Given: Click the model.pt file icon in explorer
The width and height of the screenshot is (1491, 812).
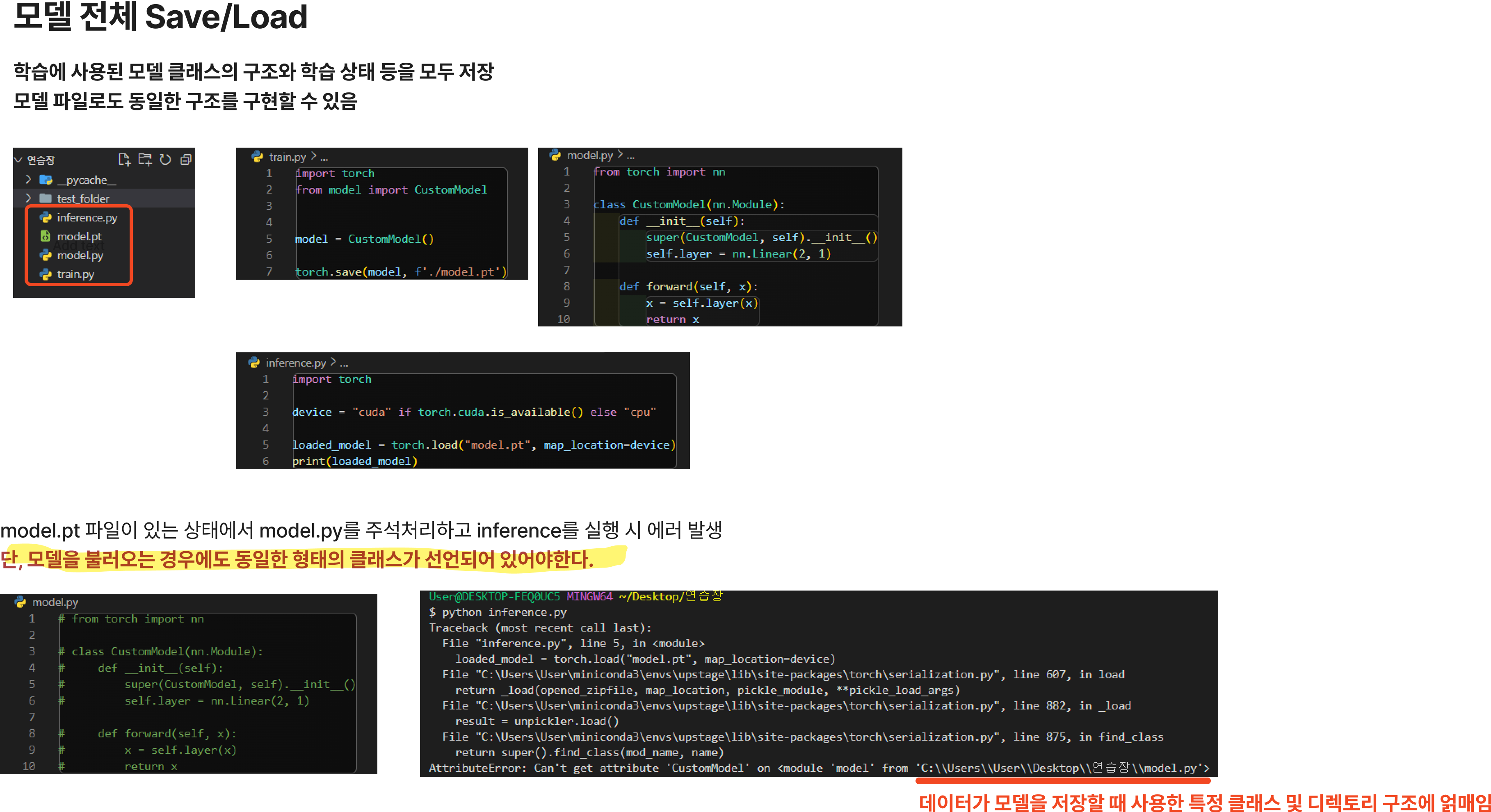Looking at the screenshot, I should [45, 236].
